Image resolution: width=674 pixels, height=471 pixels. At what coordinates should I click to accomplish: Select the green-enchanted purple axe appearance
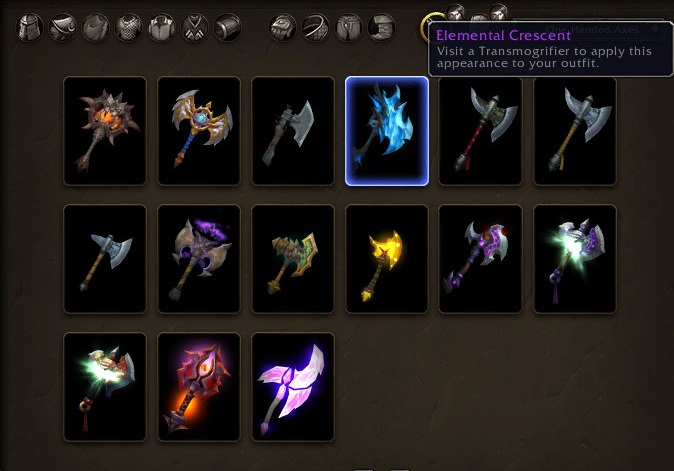pos(575,259)
